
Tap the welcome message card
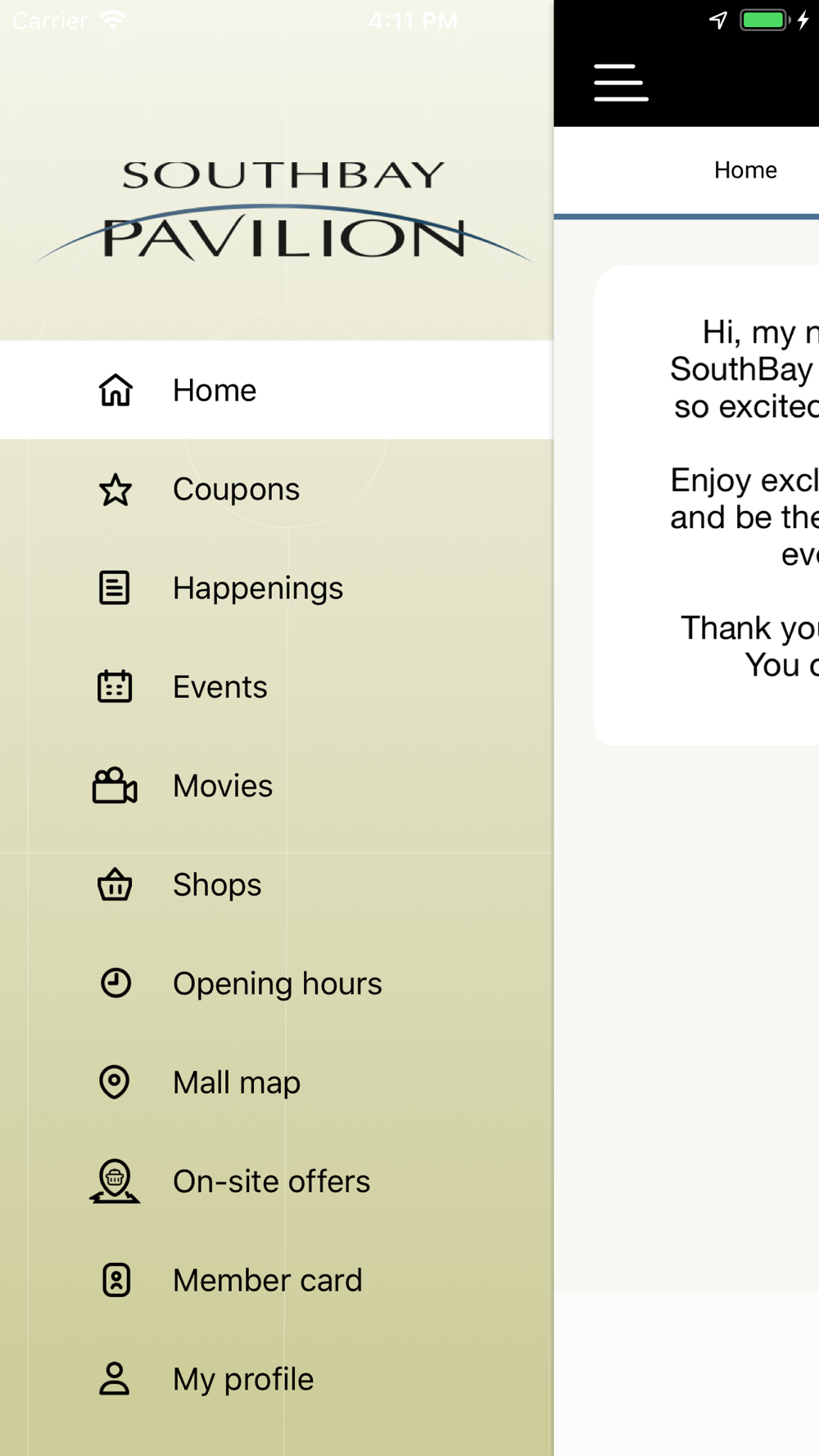pyautogui.click(x=706, y=505)
